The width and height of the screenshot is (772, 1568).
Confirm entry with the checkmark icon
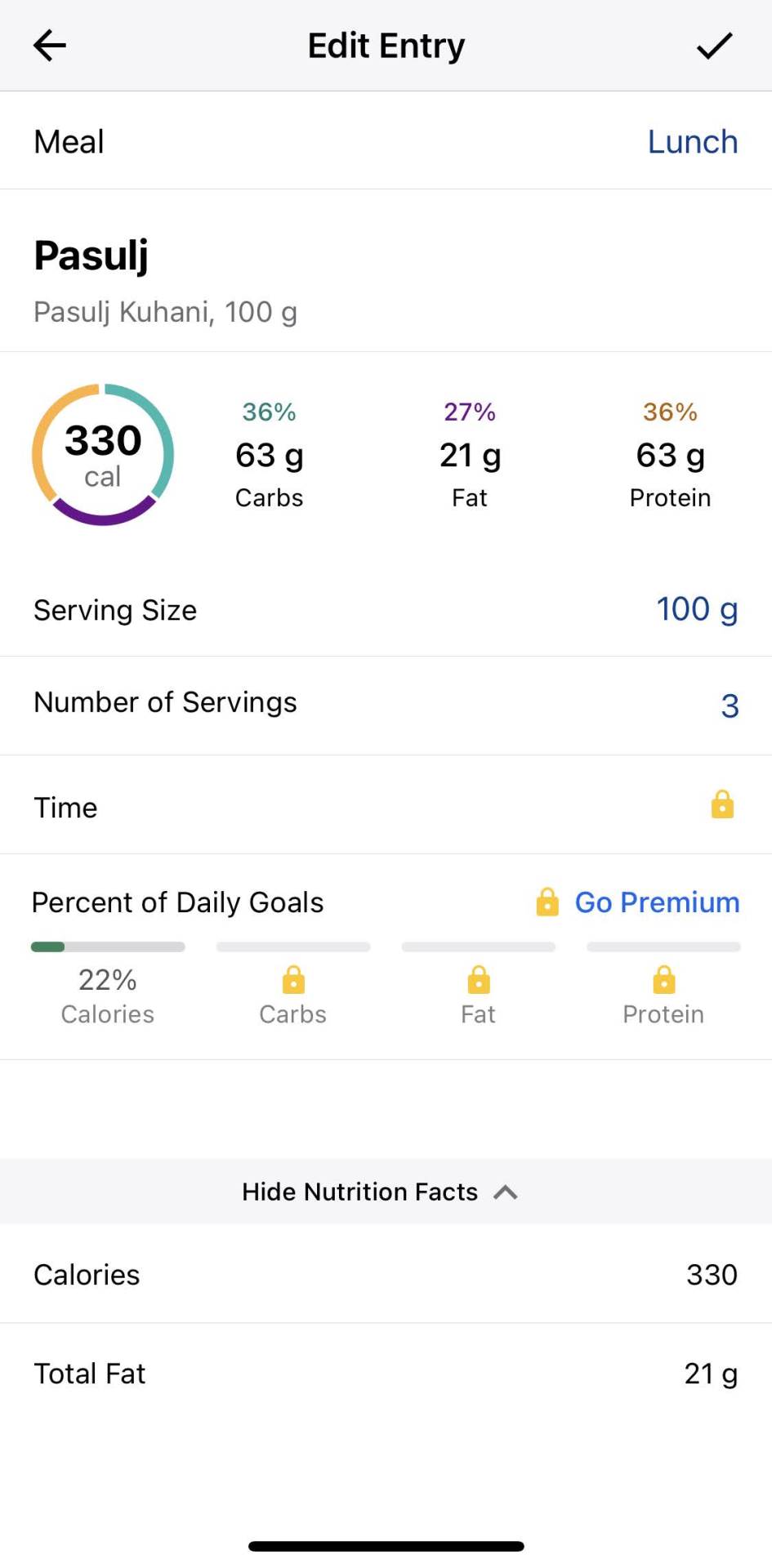714,46
